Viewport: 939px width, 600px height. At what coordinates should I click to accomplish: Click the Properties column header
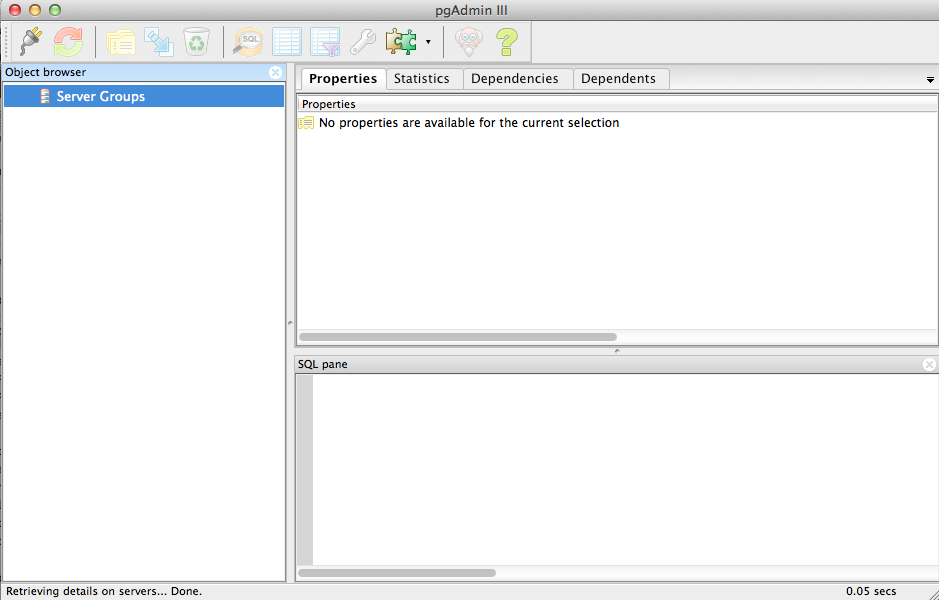[x=617, y=104]
